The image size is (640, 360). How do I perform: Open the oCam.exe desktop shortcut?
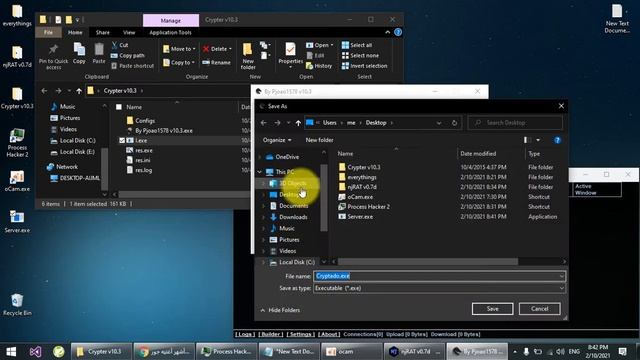tap(17, 180)
